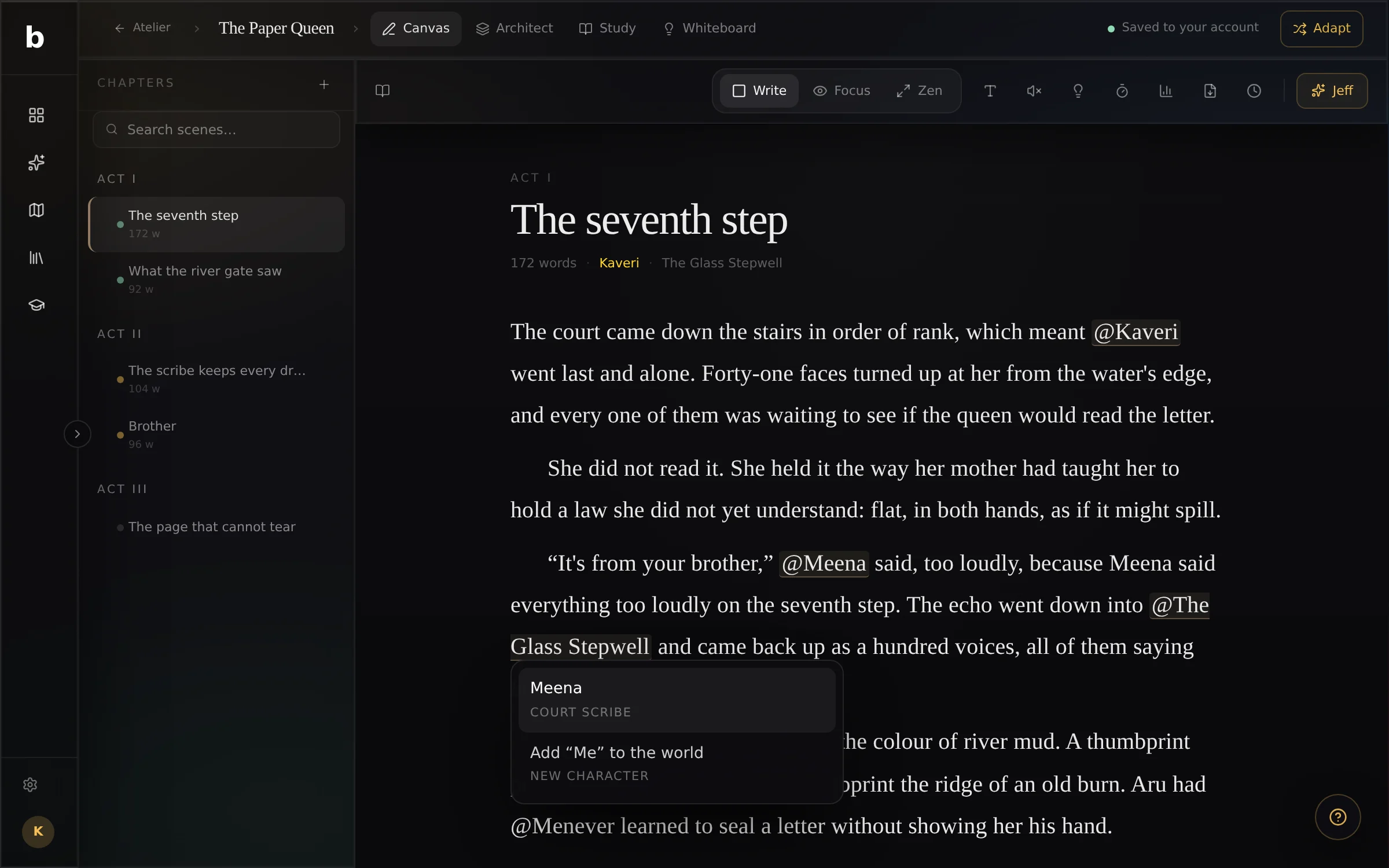Go back to Atelier
1389x868 pixels.
142,28
